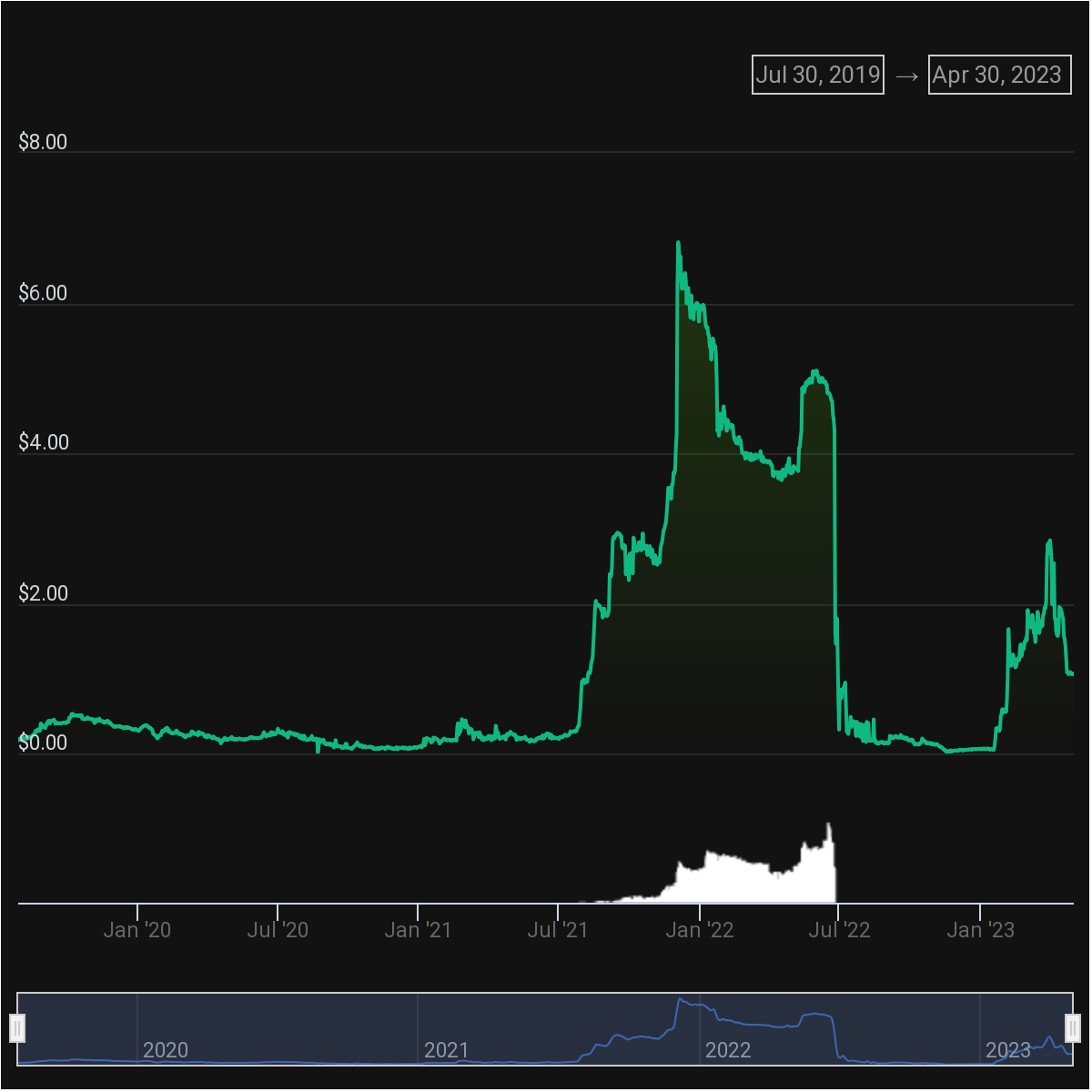Click the 2023 marker in the navigator

point(1008,1050)
